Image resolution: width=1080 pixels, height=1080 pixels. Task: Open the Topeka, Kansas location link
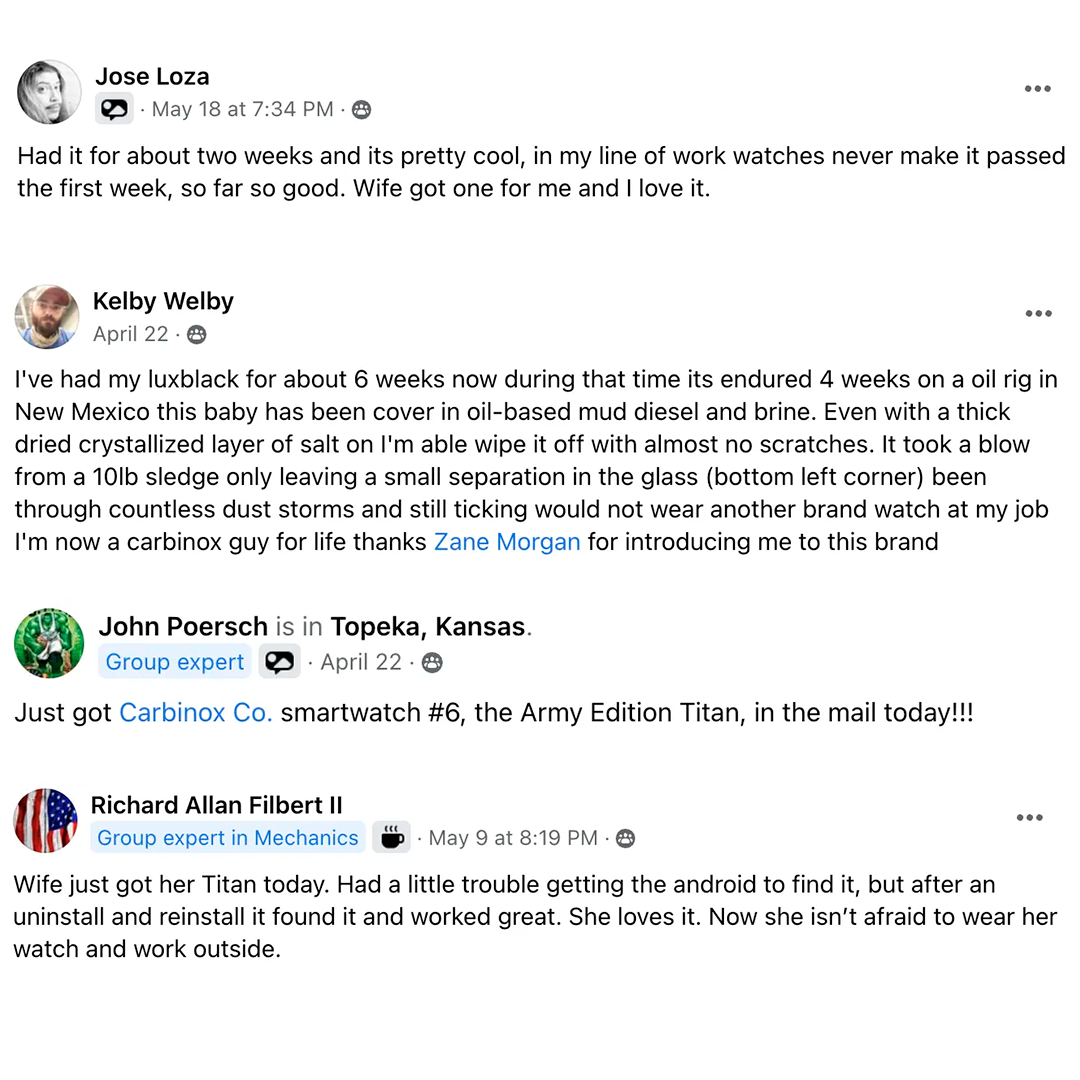tap(428, 627)
